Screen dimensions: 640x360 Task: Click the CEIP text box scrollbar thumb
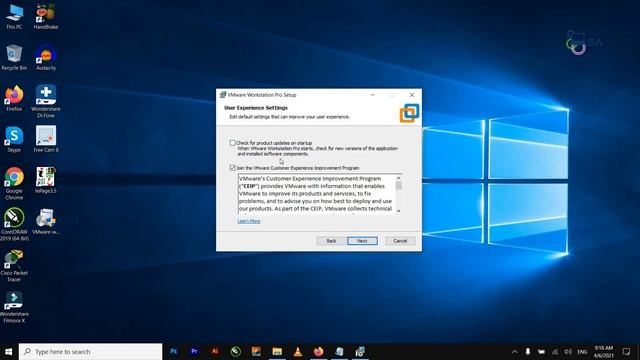click(399, 185)
